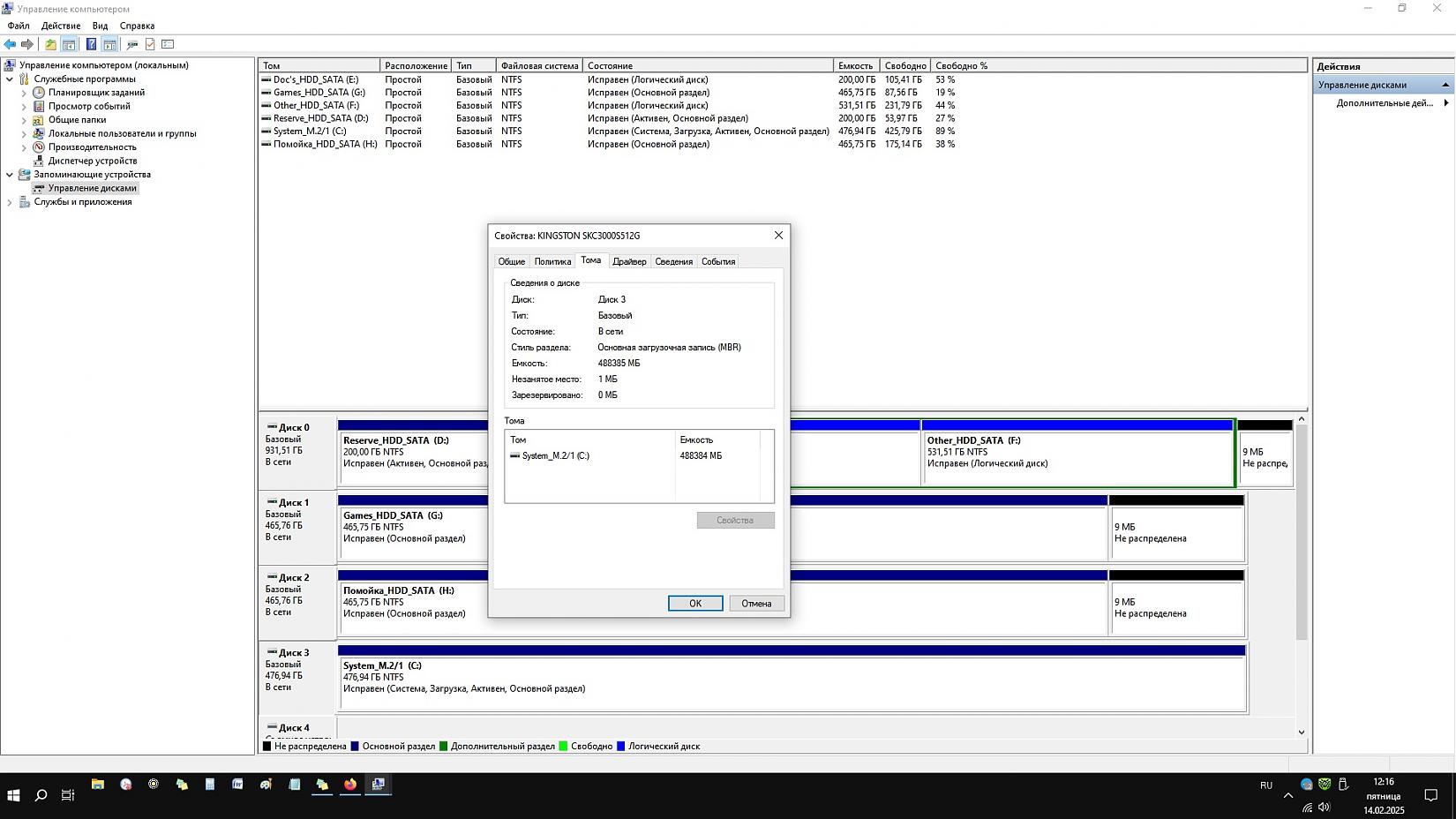Collapse the Управление дисками actions section
1456x819 pixels.
(1445, 85)
